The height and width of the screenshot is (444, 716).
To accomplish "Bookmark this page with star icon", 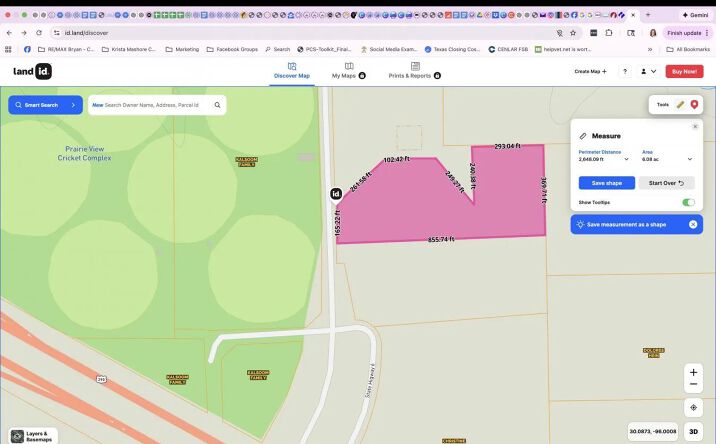I will pos(573,33).
